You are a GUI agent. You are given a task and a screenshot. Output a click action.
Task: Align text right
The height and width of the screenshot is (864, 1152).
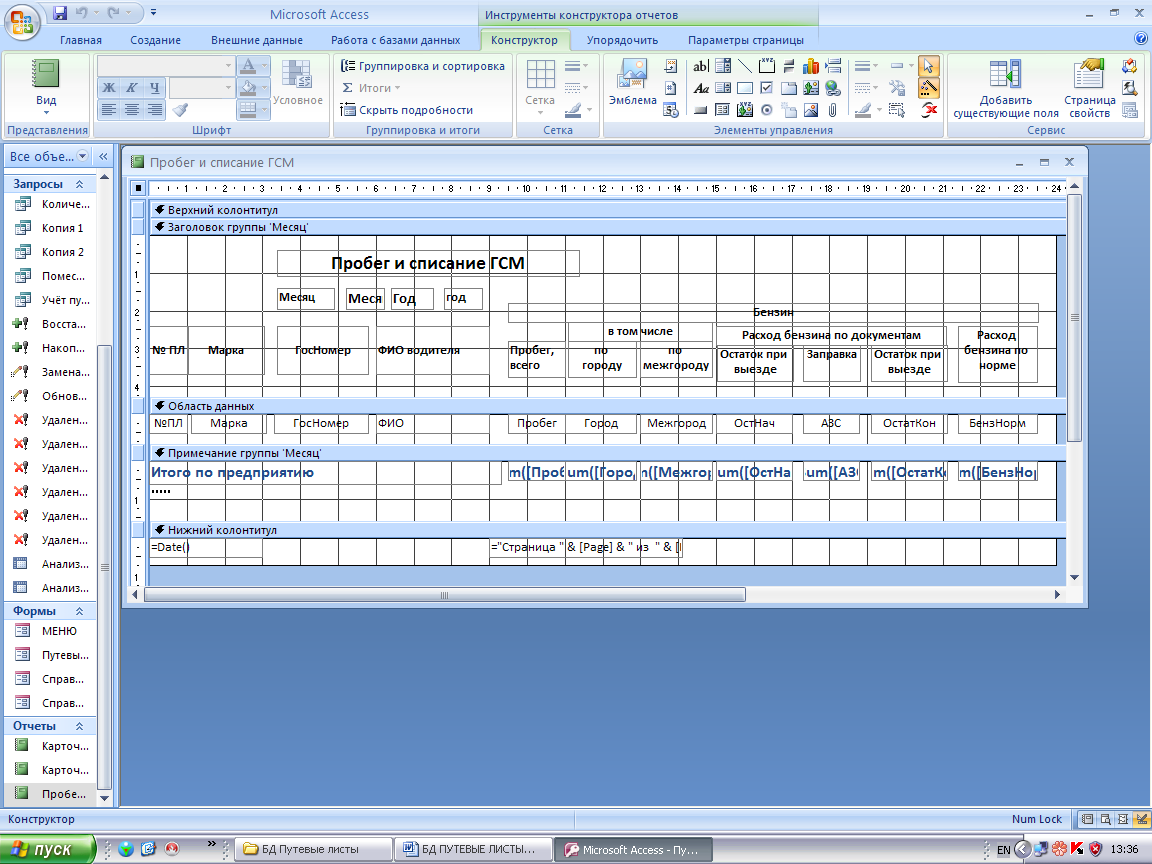(154, 110)
